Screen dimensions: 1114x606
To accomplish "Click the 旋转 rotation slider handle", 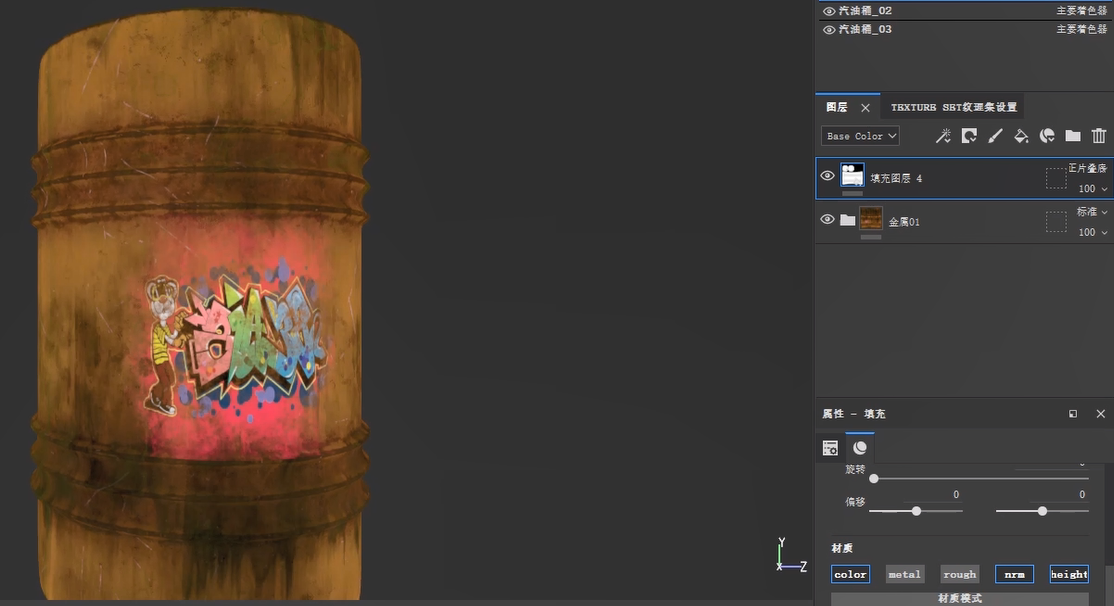I will pos(874,479).
